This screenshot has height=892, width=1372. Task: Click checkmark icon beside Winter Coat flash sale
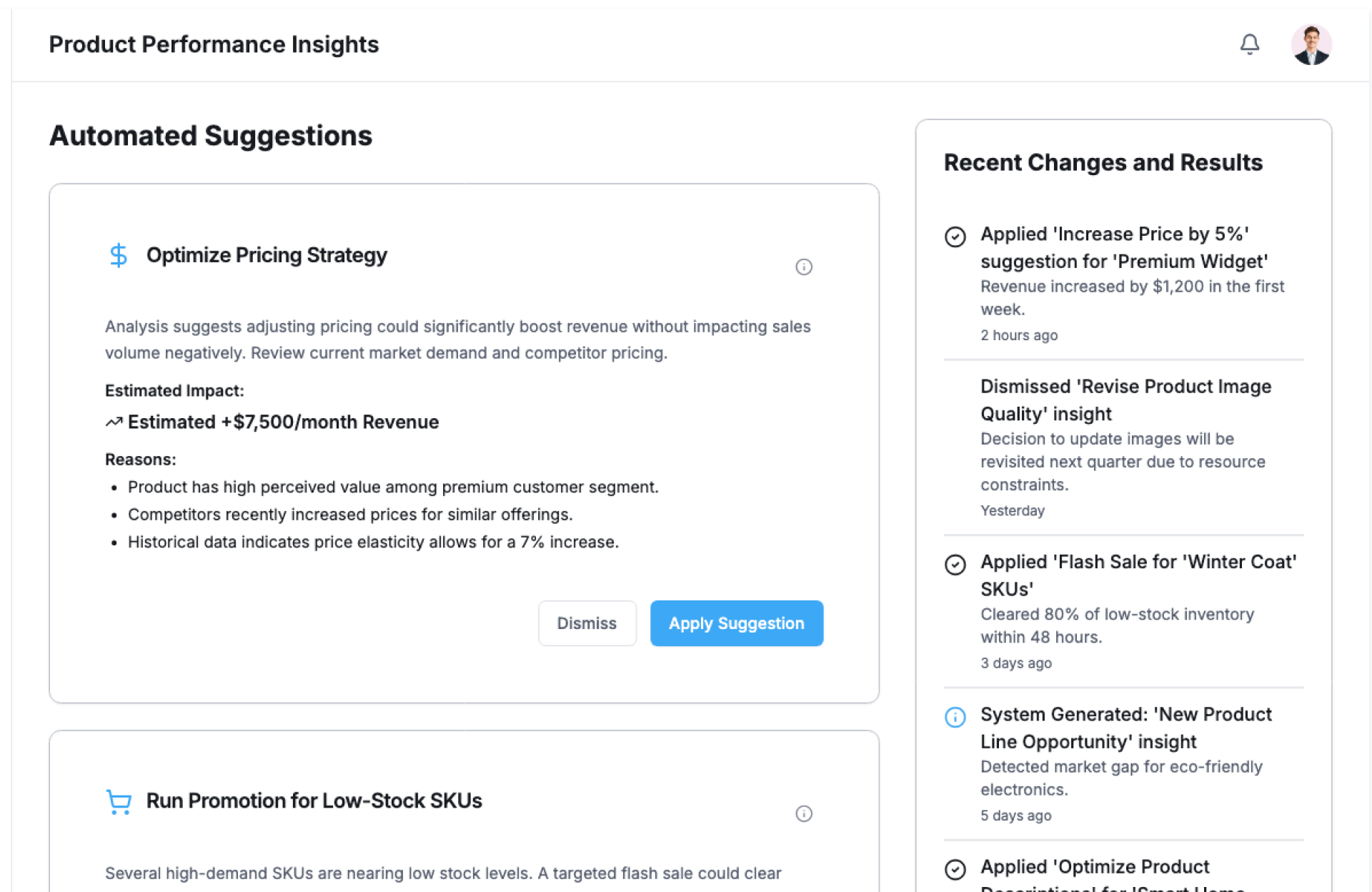[x=955, y=565]
